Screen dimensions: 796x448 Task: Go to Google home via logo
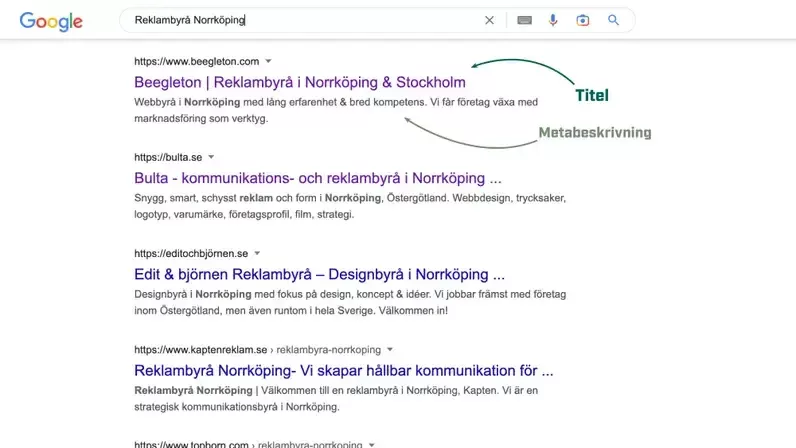pyautogui.click(x=51, y=22)
